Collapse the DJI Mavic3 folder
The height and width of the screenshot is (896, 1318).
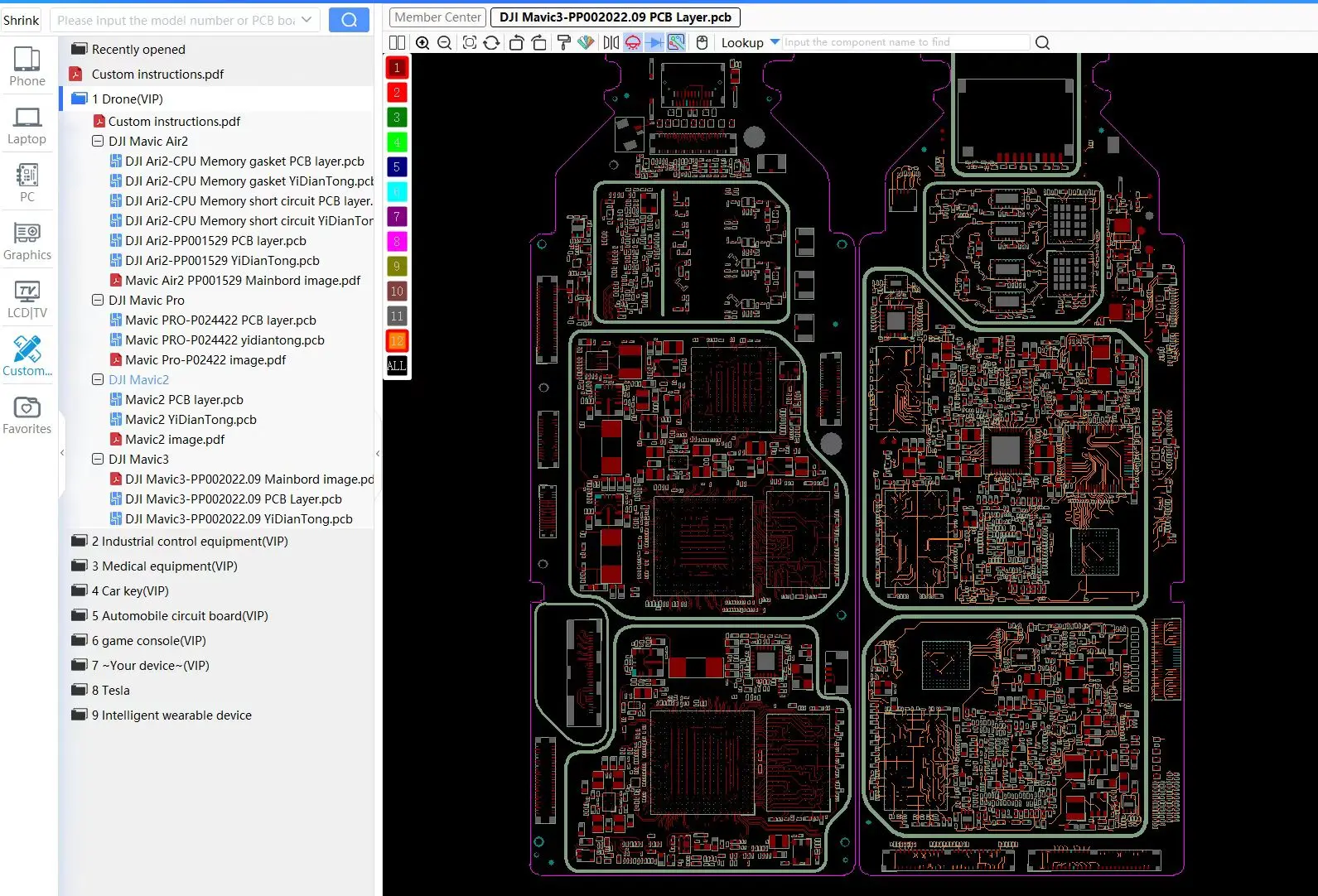tap(98, 459)
